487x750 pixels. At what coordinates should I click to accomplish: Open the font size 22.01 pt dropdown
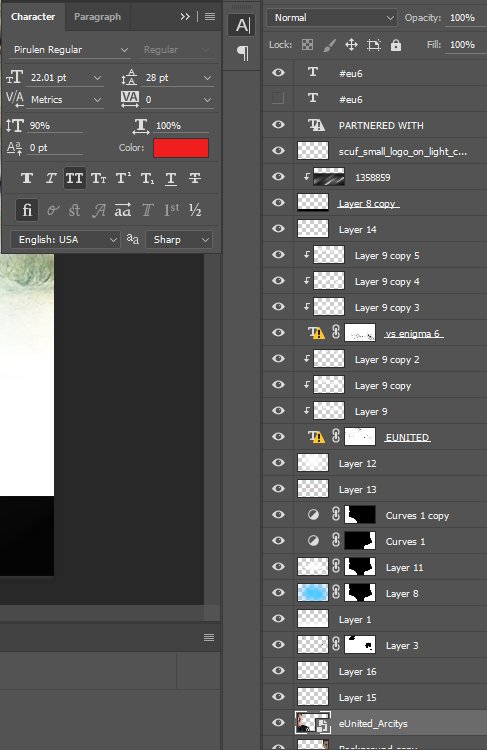[x=98, y=77]
